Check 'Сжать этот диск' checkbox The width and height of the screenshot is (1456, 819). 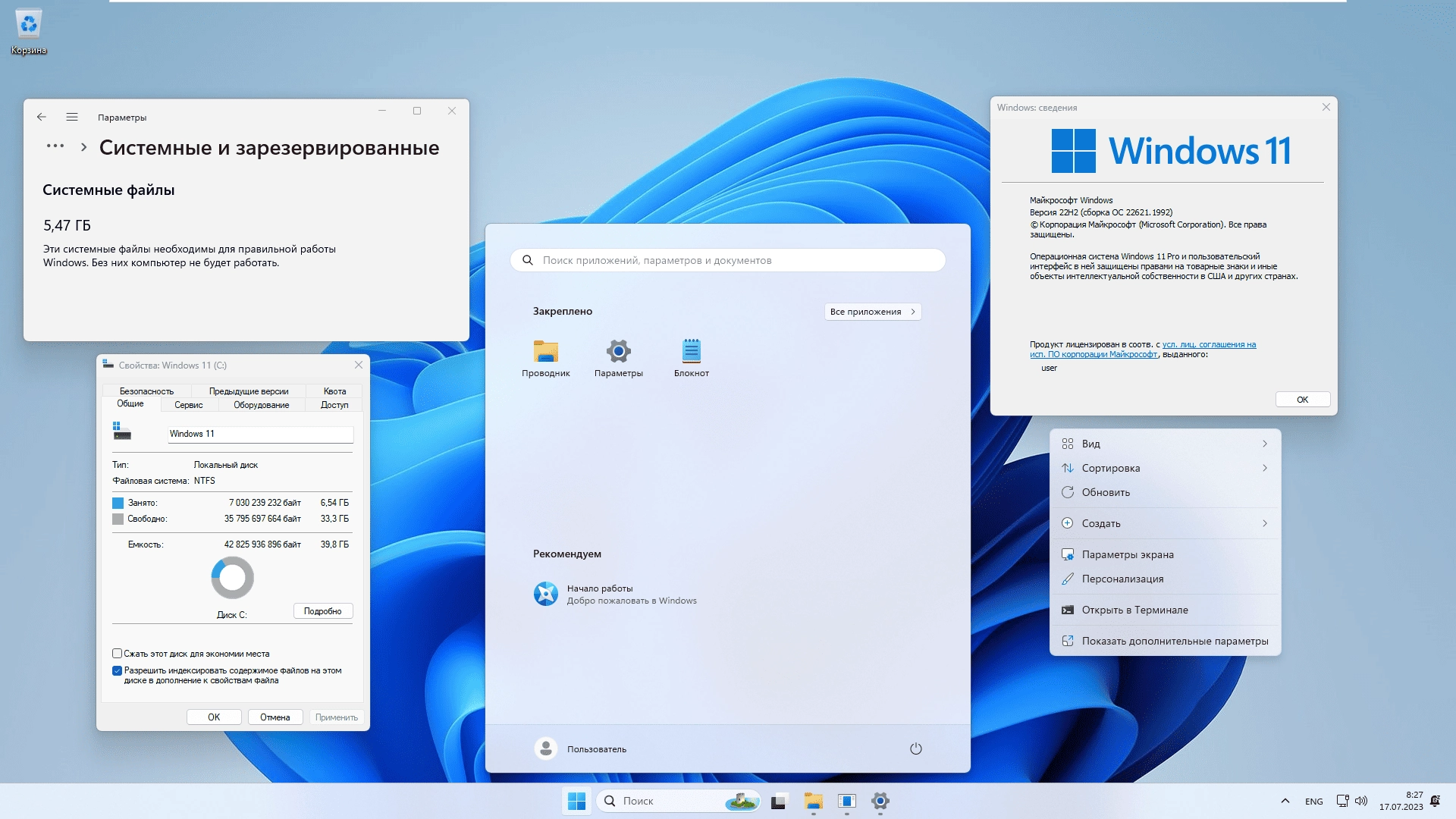tap(117, 653)
